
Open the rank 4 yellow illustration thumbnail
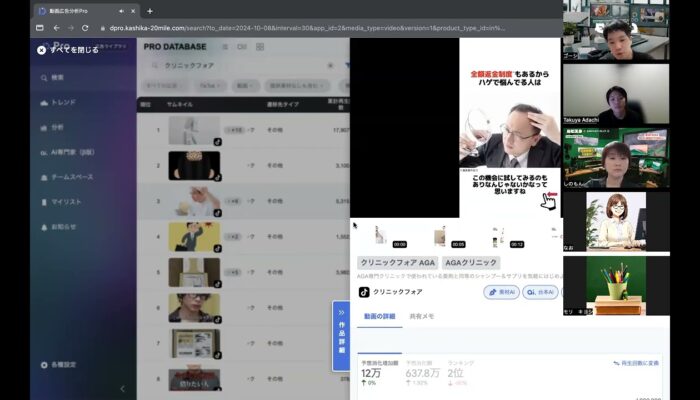[x=194, y=237]
